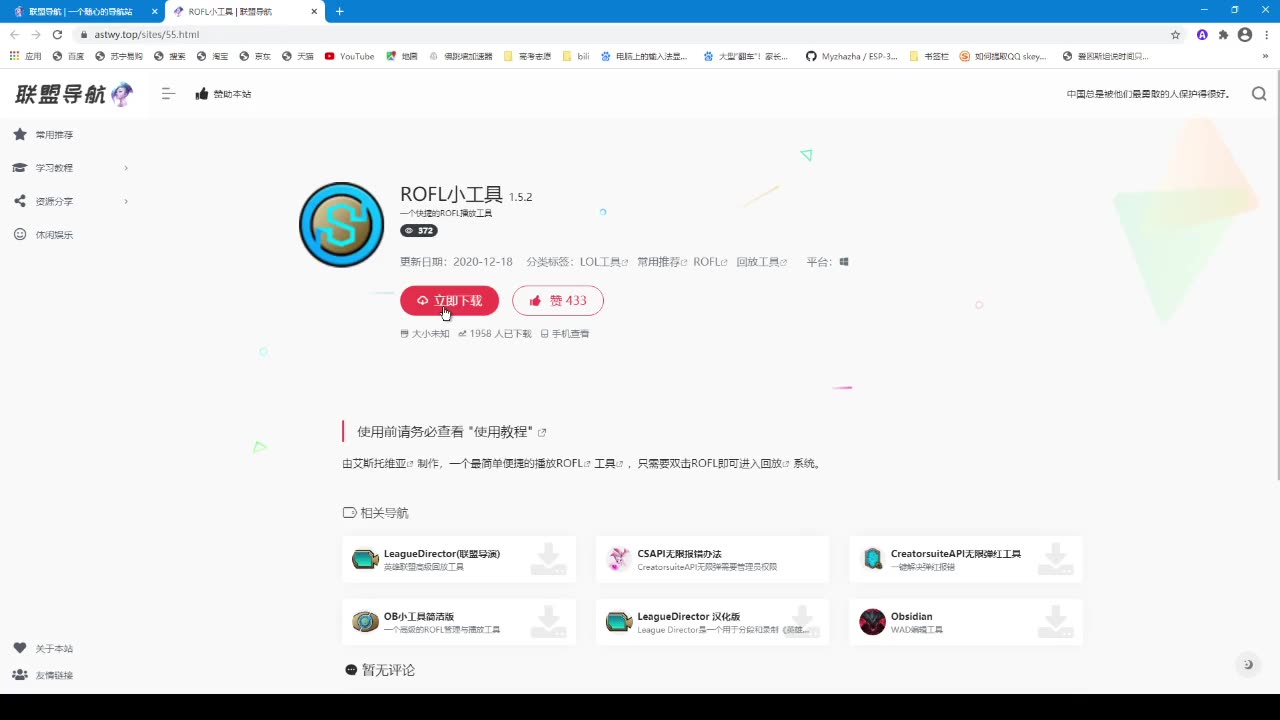Click the 1958 人已下载 download count
1280x720 pixels.
(x=495, y=334)
